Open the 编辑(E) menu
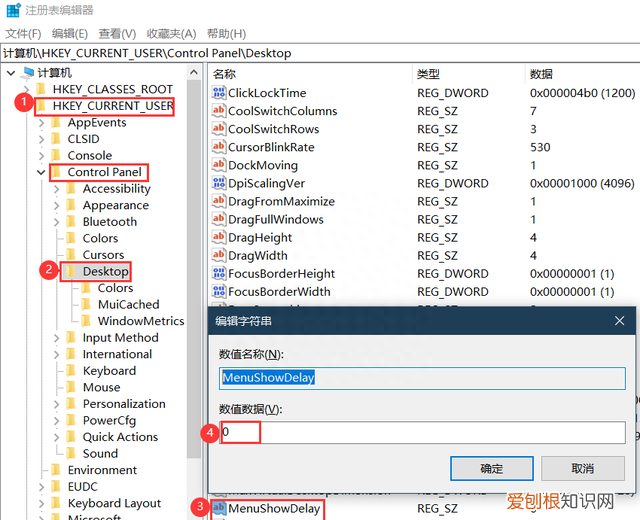The image size is (640, 520). (70, 33)
